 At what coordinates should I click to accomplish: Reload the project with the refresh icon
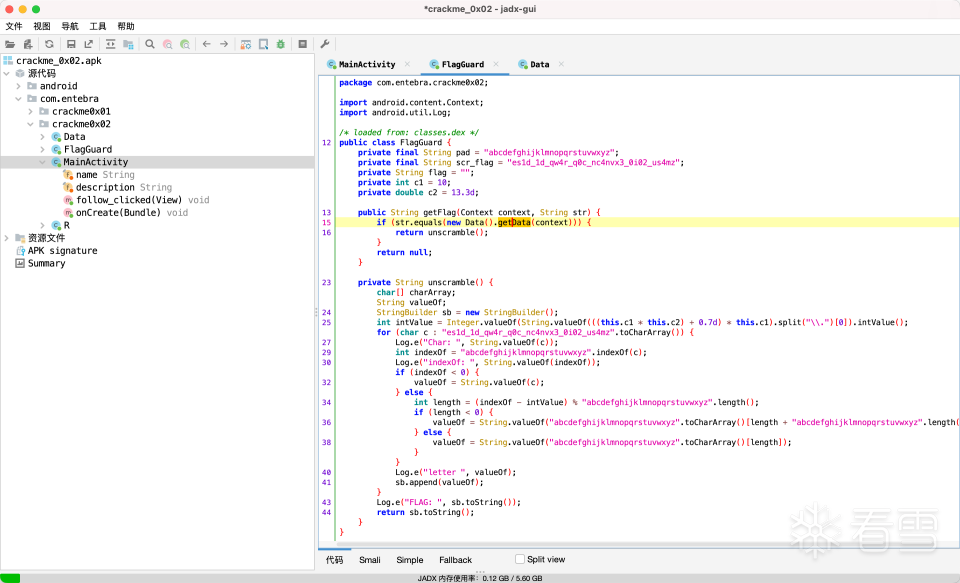[x=50, y=44]
